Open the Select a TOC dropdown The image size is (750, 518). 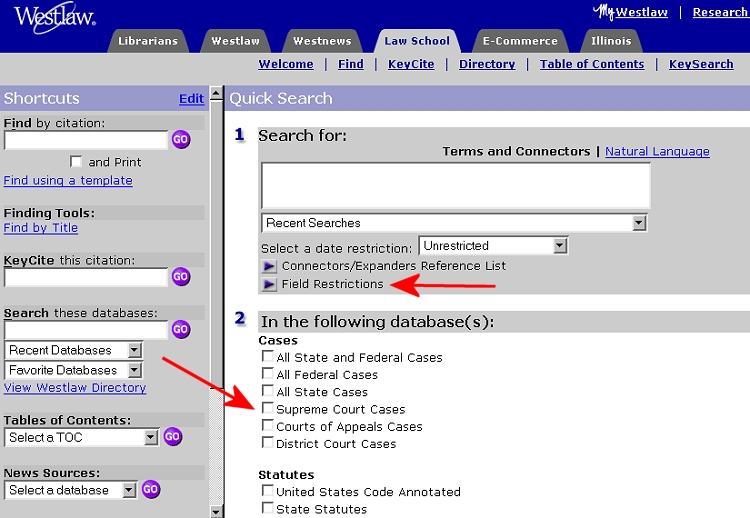(82, 437)
